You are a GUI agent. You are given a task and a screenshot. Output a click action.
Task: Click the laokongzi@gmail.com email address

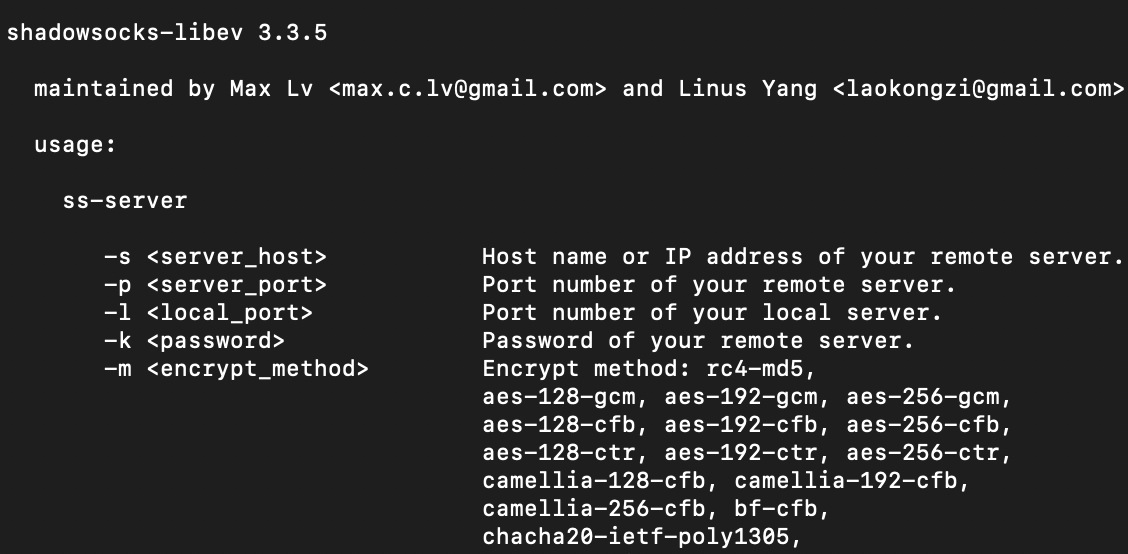(978, 89)
